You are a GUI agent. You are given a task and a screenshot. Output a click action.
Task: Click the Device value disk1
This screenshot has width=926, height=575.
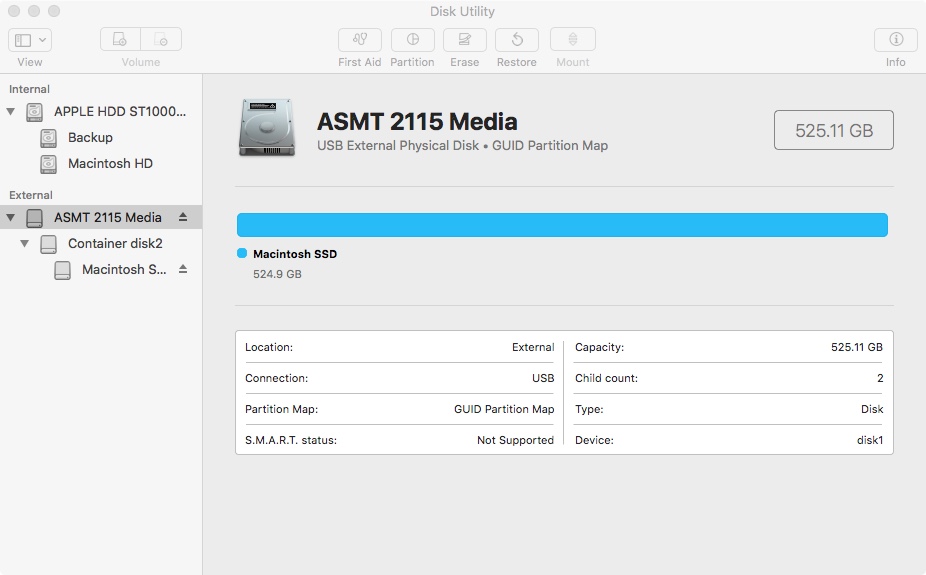[x=870, y=440]
